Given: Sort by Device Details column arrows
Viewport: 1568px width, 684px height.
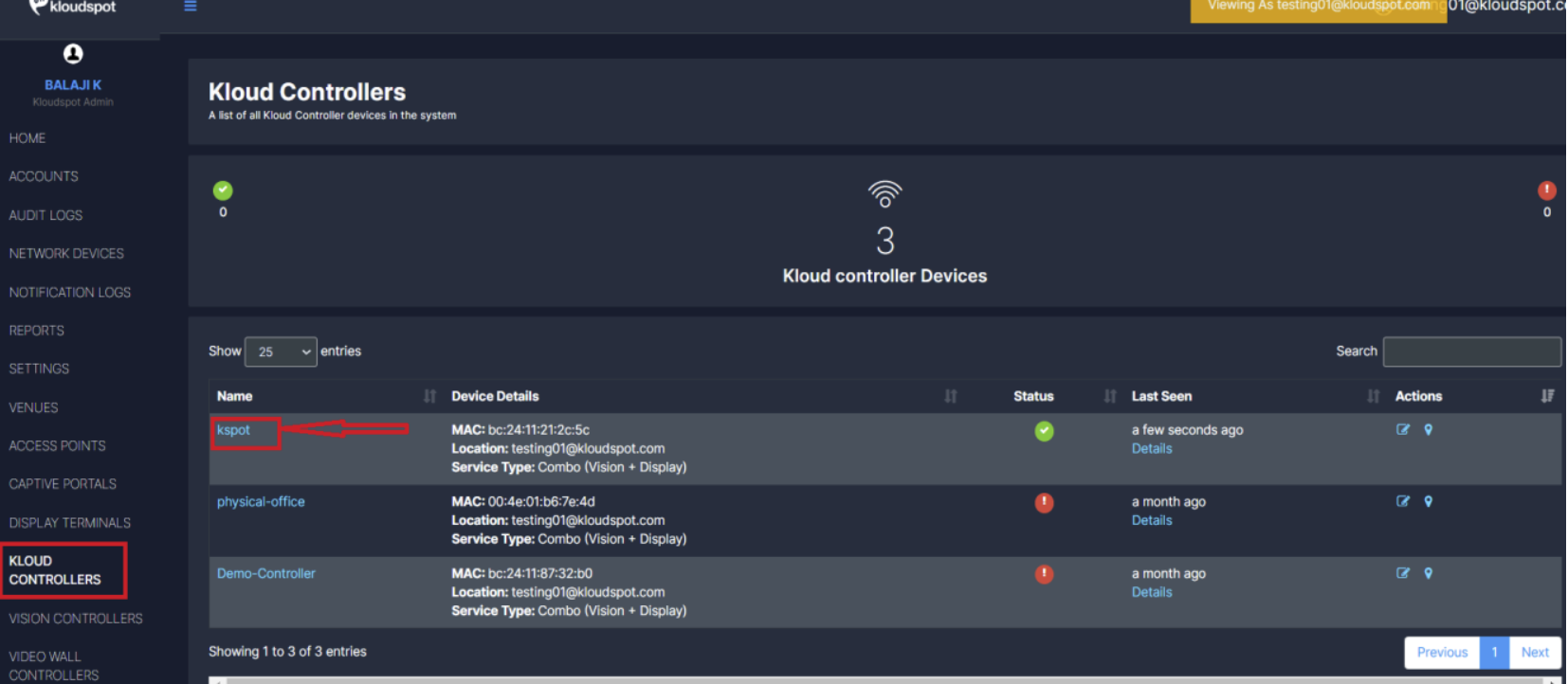Looking at the screenshot, I should (x=950, y=396).
